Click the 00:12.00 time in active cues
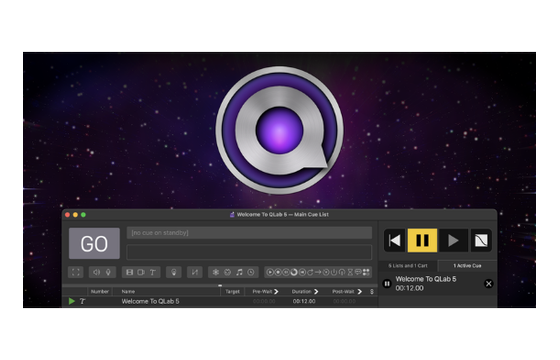The width and height of the screenshot is (560, 360). click(409, 288)
